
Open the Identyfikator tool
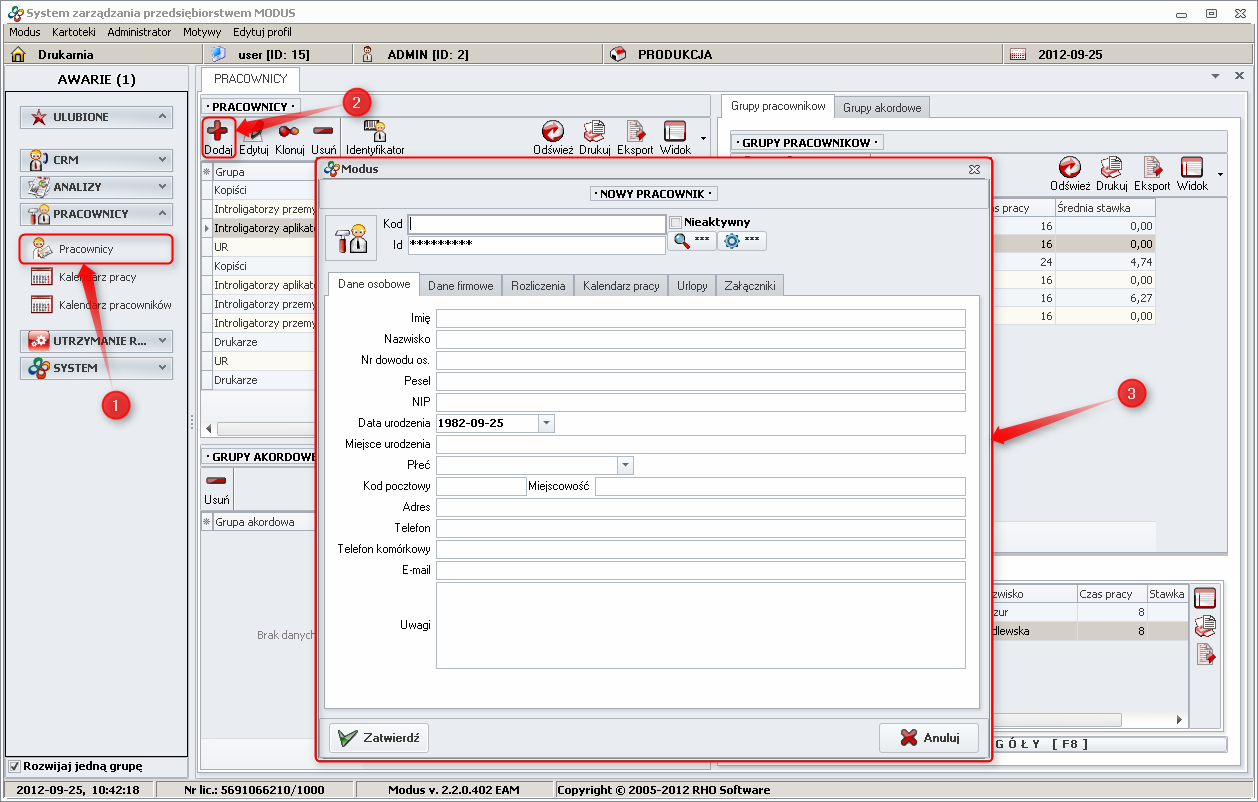[x=375, y=132]
